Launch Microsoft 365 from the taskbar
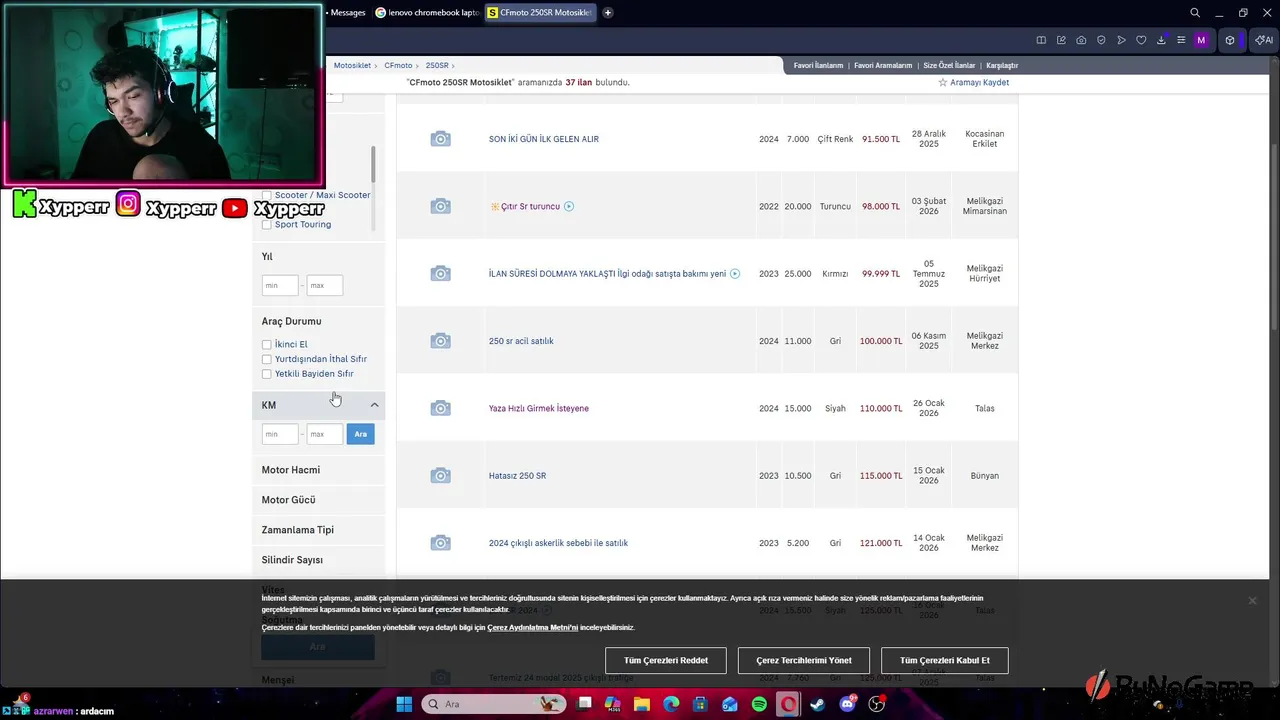This screenshot has height=720, width=1280. pyautogui.click(x=613, y=704)
